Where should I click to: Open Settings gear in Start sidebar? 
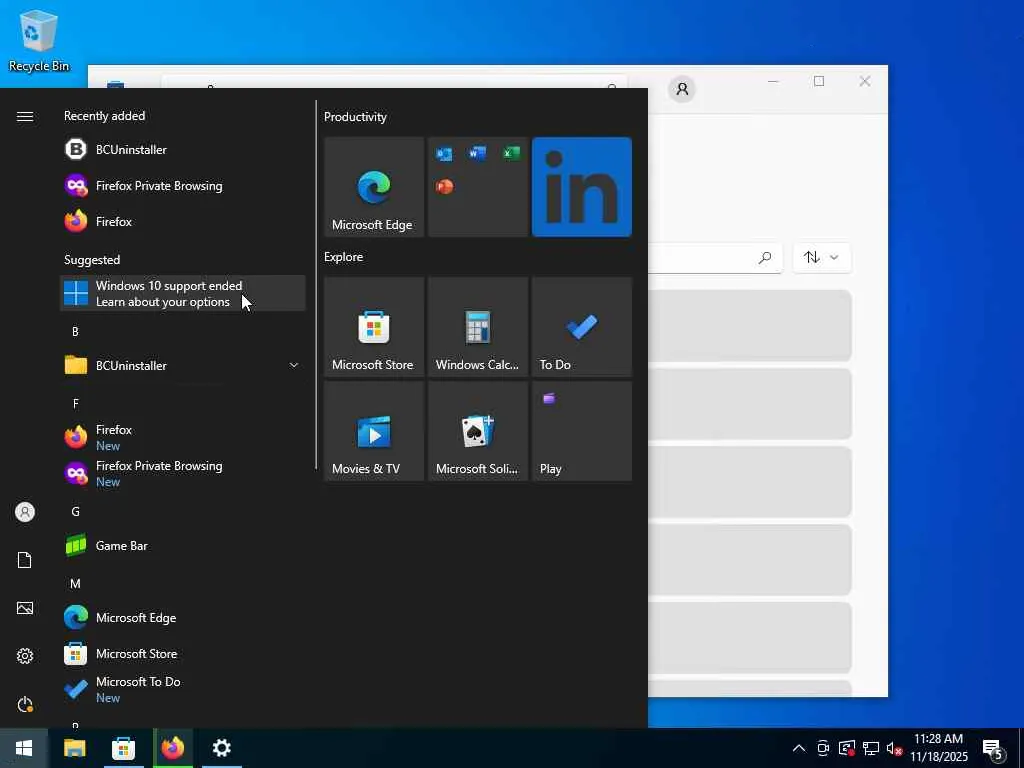(x=25, y=656)
